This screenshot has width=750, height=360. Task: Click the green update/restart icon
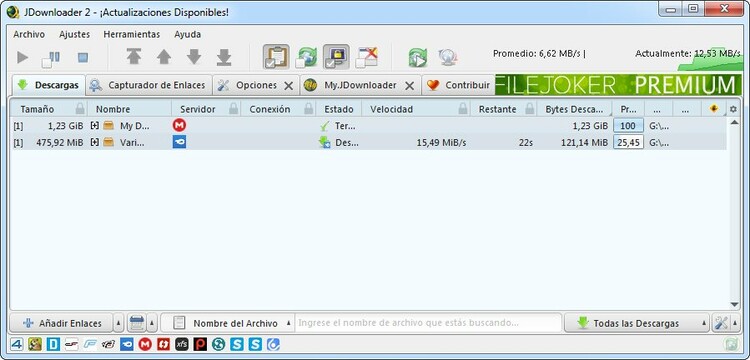[418, 57]
